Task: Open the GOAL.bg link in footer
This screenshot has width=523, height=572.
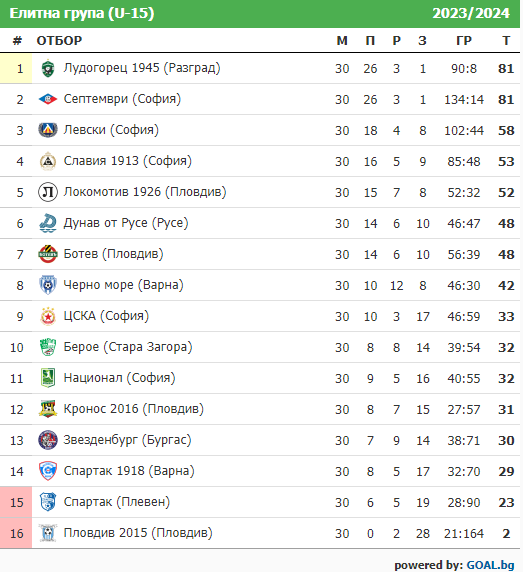Action: click(x=490, y=565)
